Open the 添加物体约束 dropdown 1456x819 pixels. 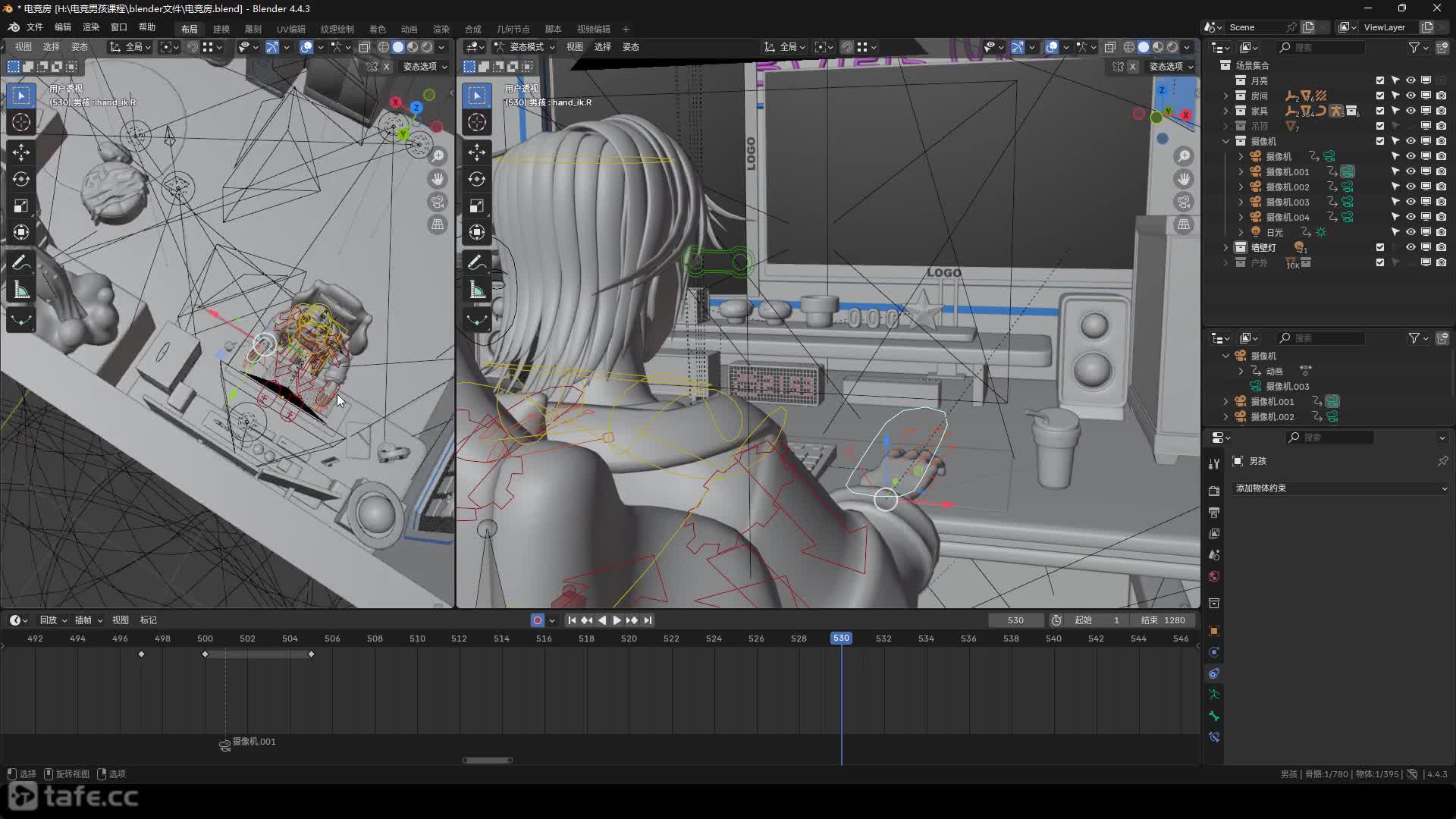click(x=1339, y=488)
